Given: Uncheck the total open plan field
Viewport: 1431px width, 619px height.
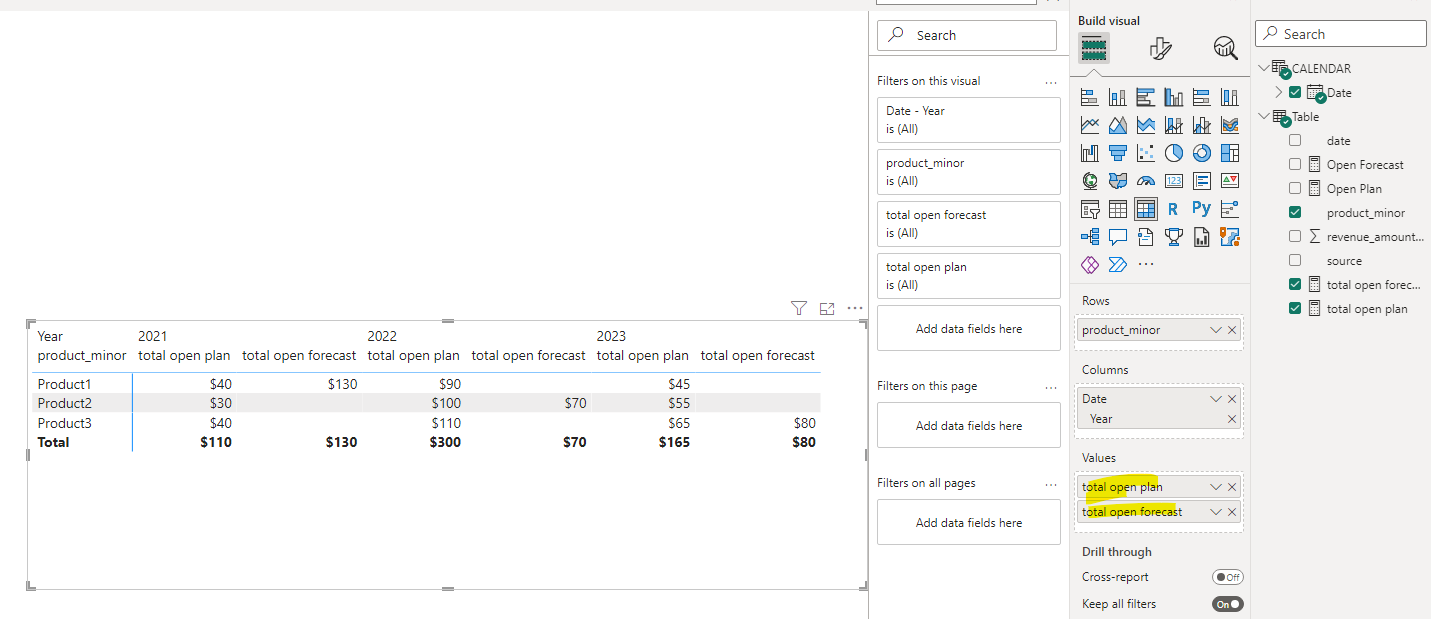Looking at the screenshot, I should [1295, 308].
